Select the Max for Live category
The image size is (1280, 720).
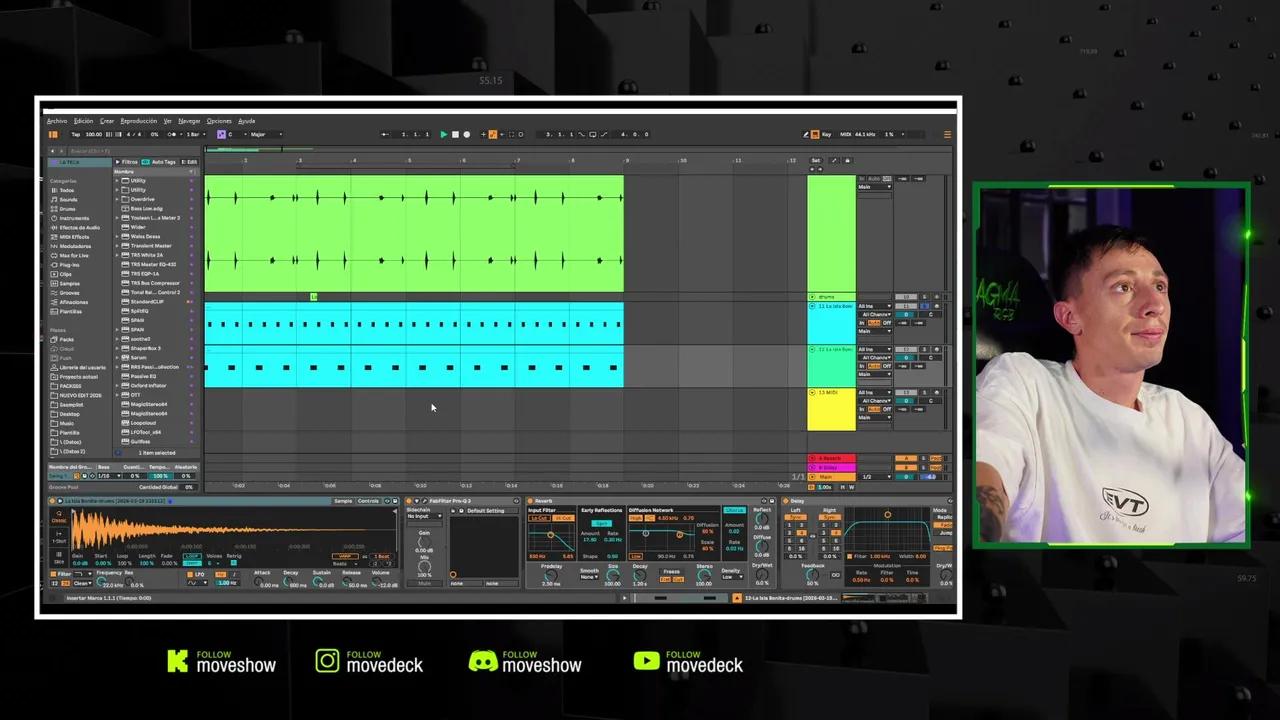coord(74,256)
